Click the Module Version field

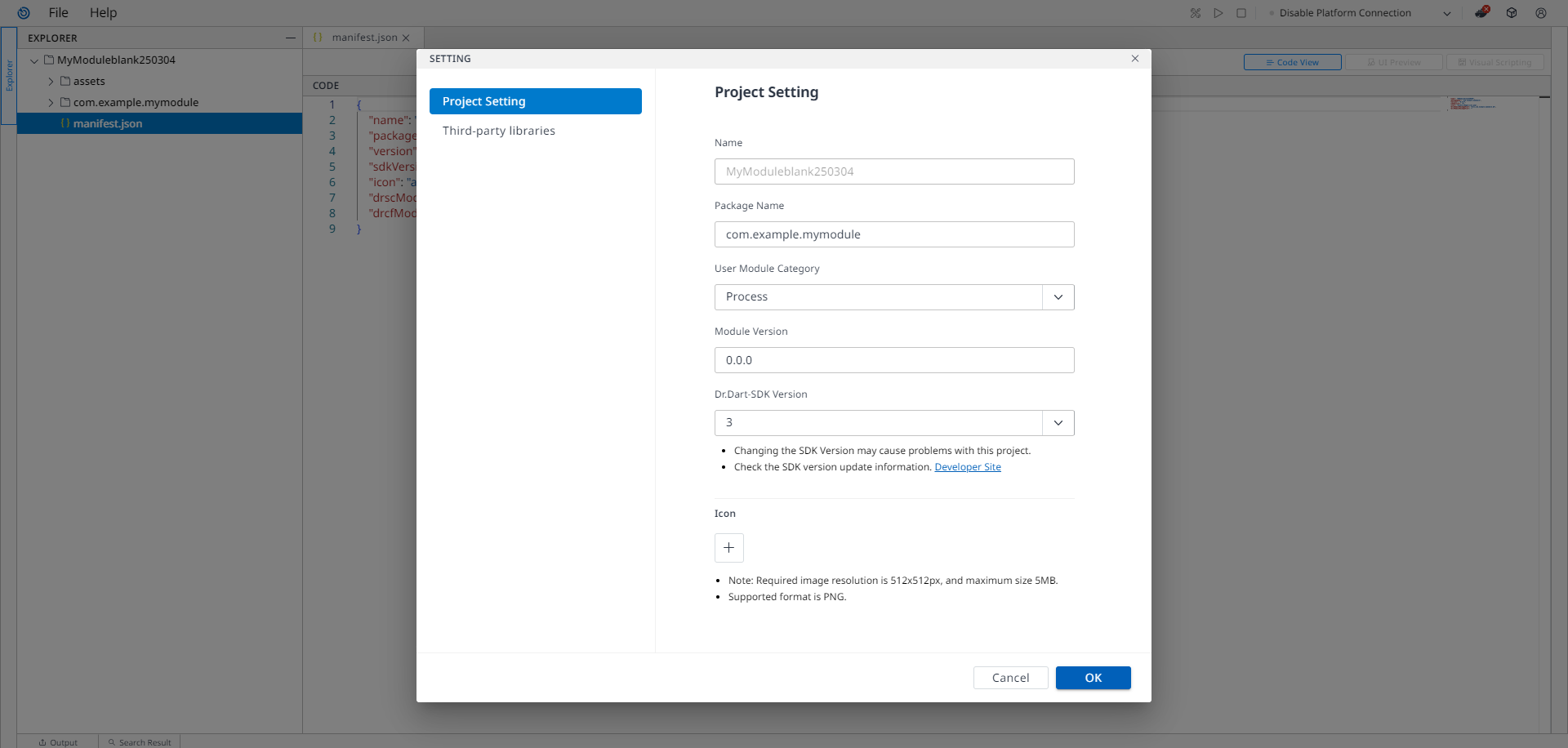[893, 360]
